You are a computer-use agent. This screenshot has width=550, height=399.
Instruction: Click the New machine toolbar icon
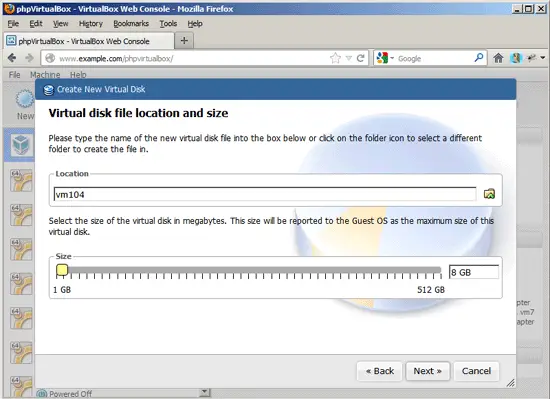(x=25, y=104)
